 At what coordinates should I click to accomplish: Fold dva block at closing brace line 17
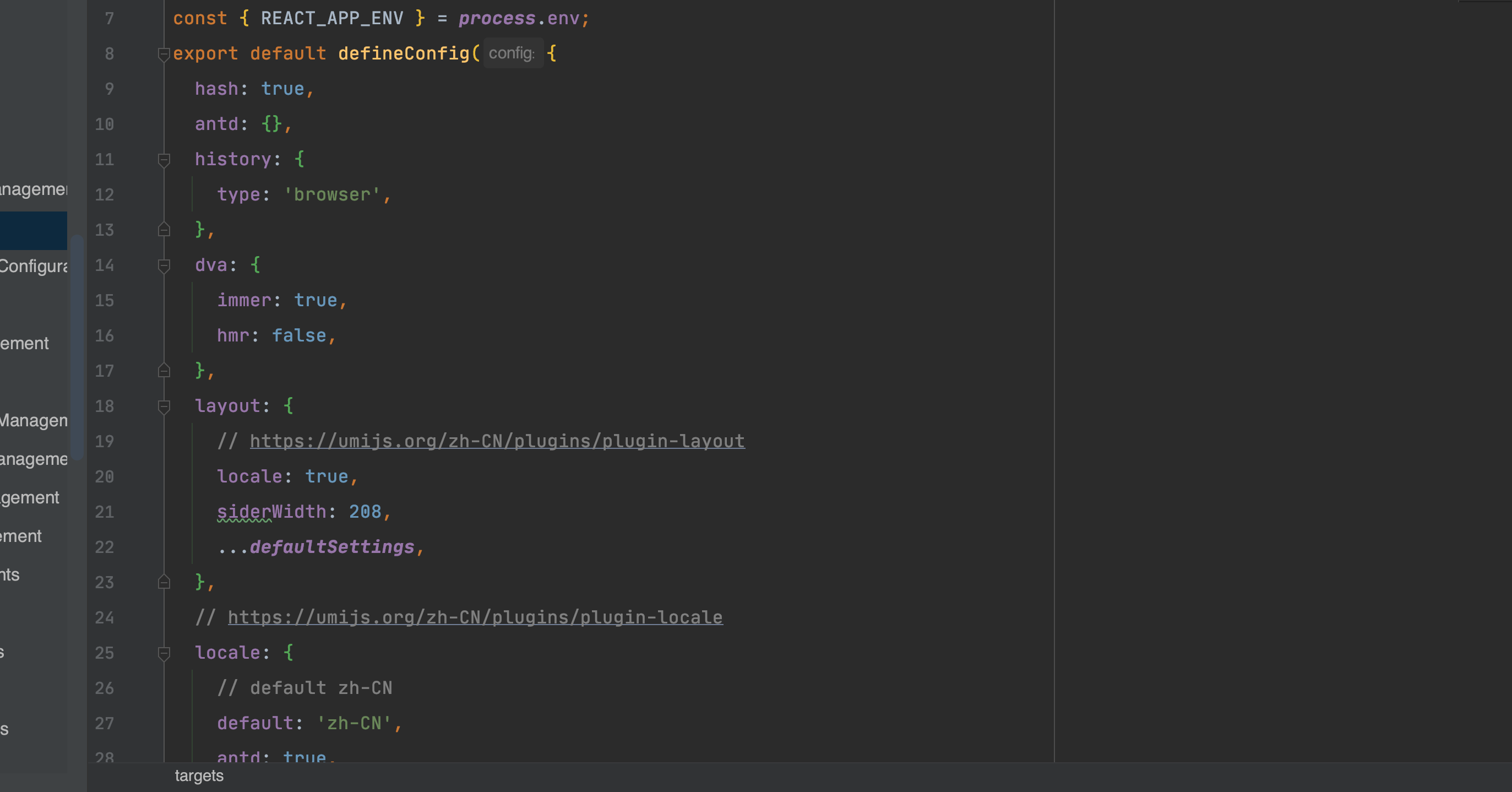tap(164, 371)
